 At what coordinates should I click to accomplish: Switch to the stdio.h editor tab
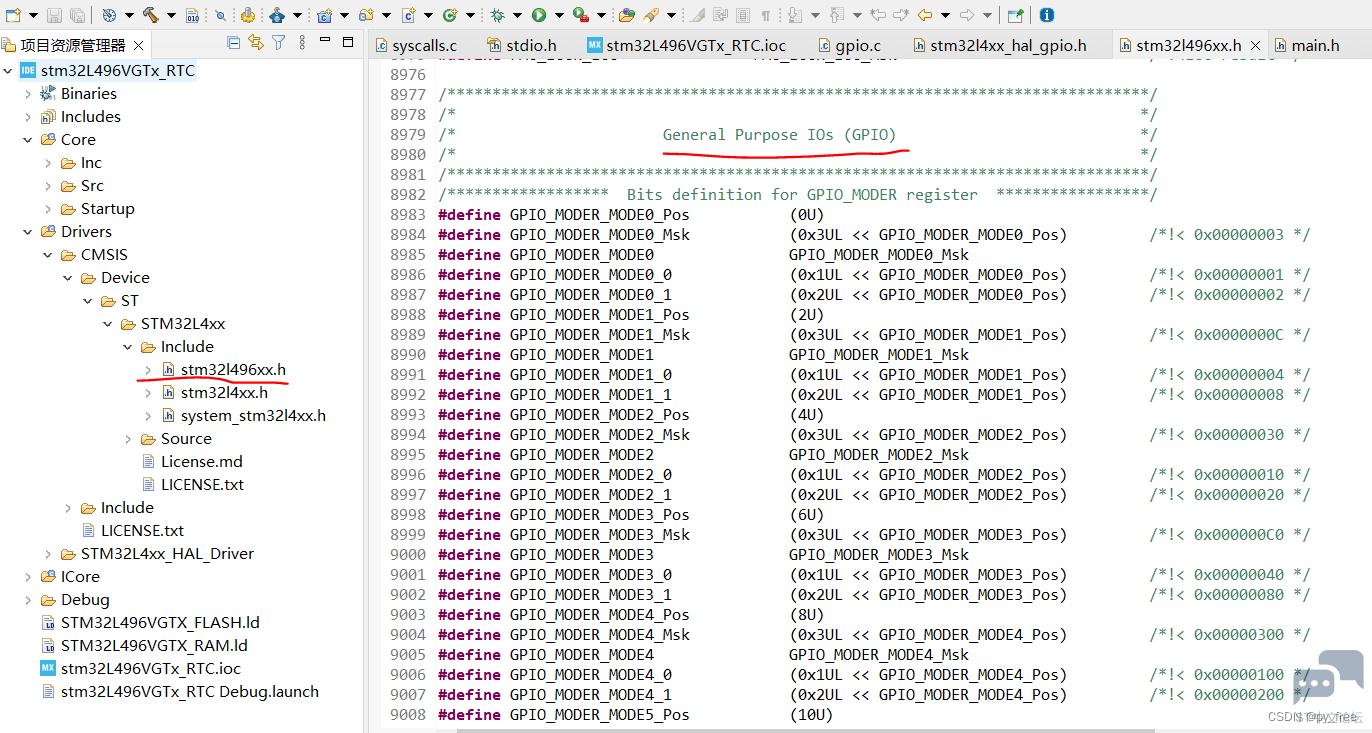point(521,45)
